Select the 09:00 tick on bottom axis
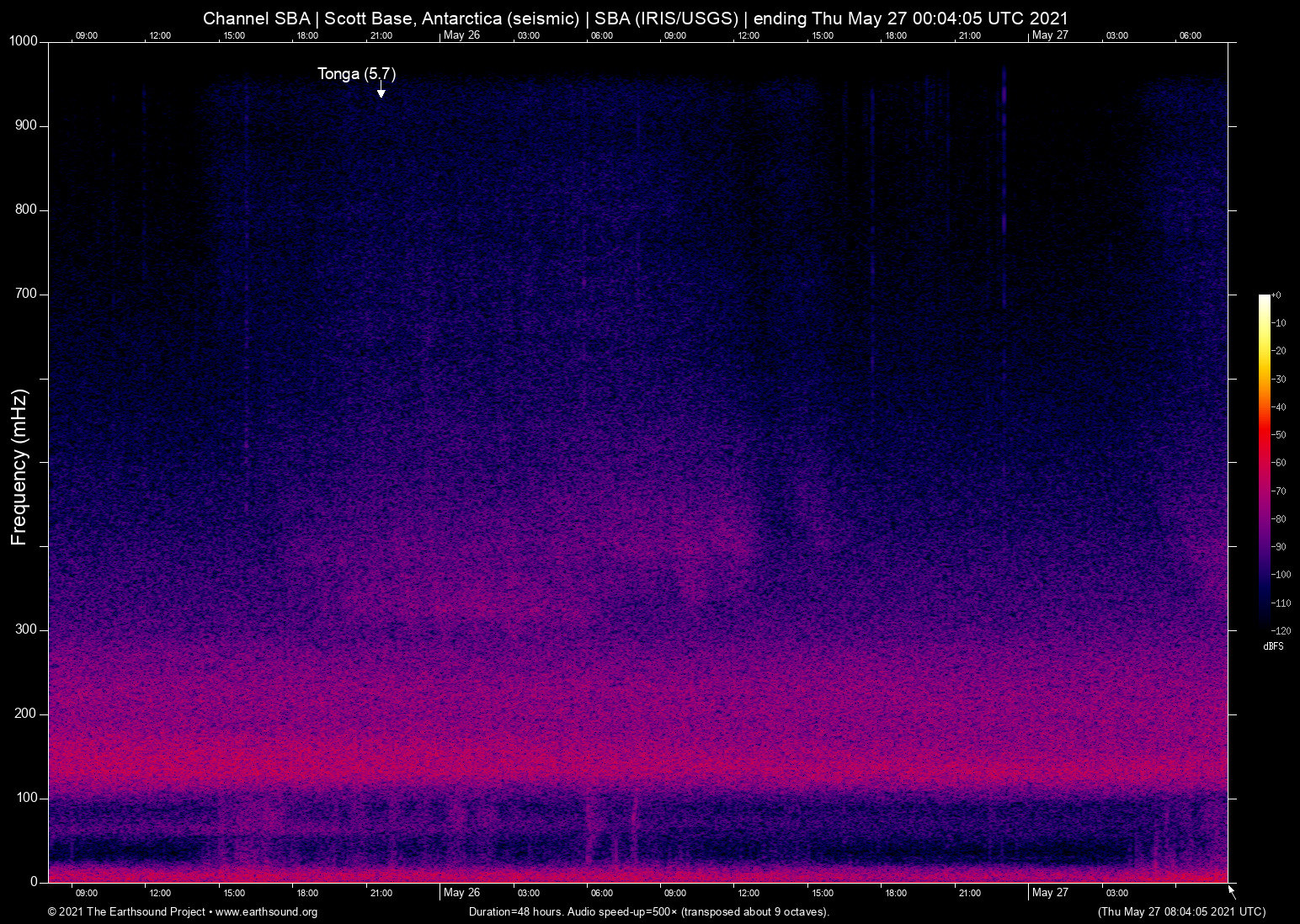 [x=87, y=893]
